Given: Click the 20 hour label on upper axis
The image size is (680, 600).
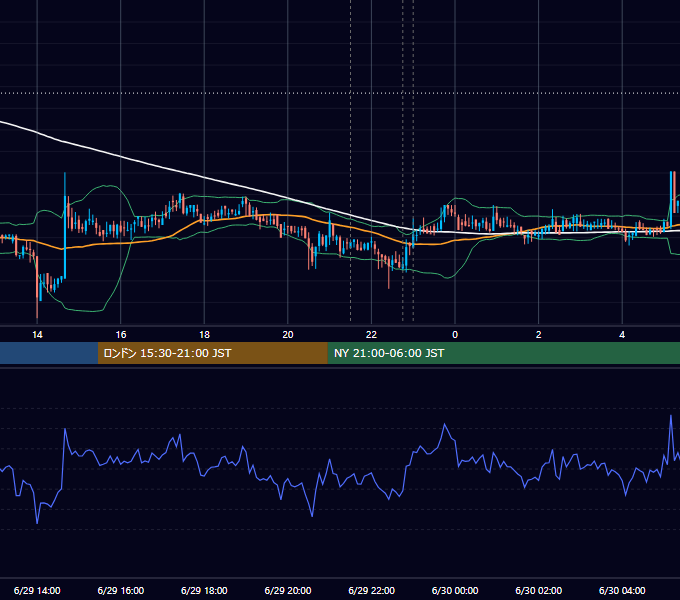Looking at the screenshot, I should 288,335.
